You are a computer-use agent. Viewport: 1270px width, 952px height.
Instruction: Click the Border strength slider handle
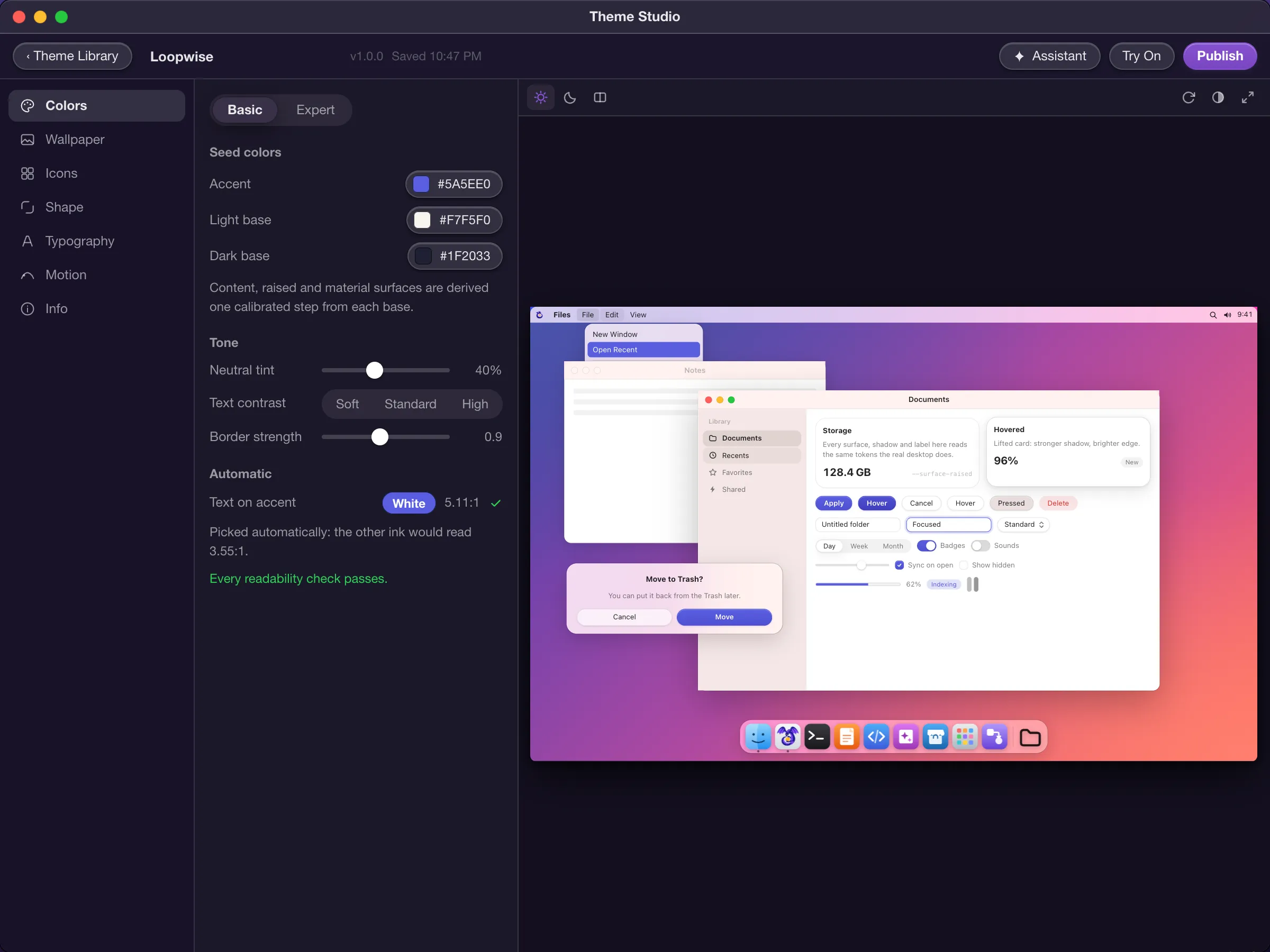[379, 437]
